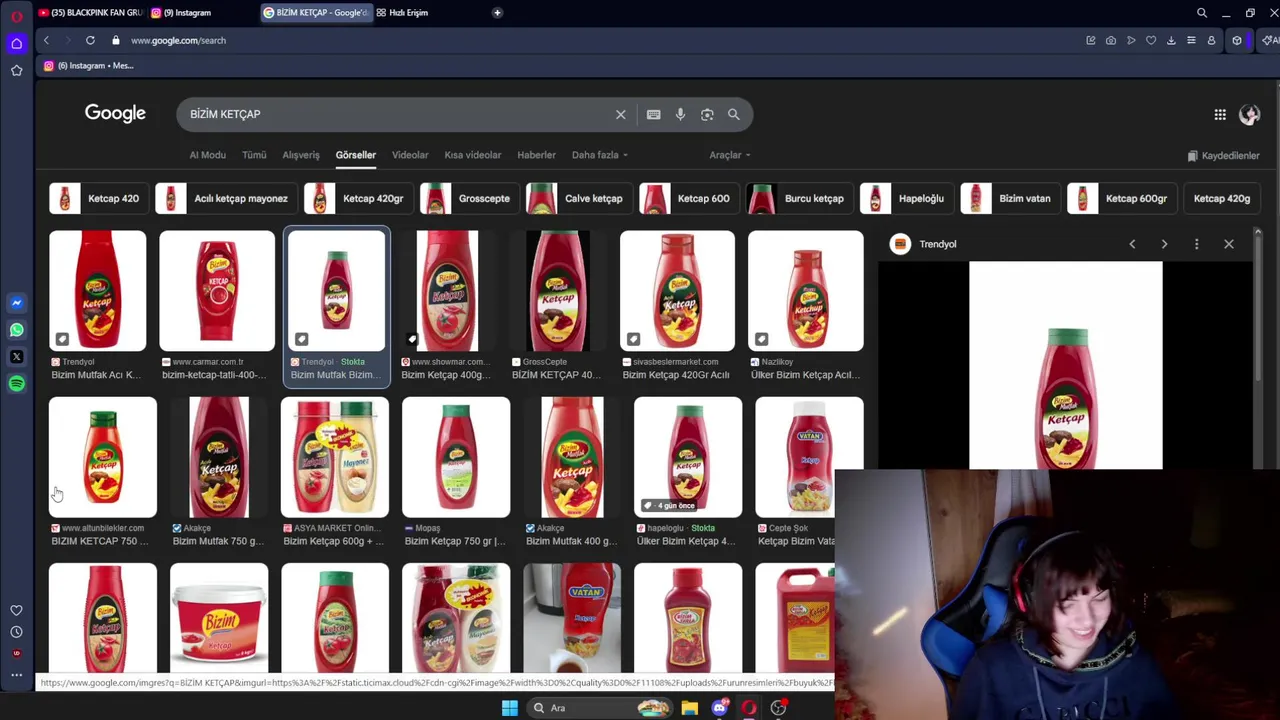Open the Opera account profile icon
The width and height of the screenshot is (1280, 720).
point(1211,40)
